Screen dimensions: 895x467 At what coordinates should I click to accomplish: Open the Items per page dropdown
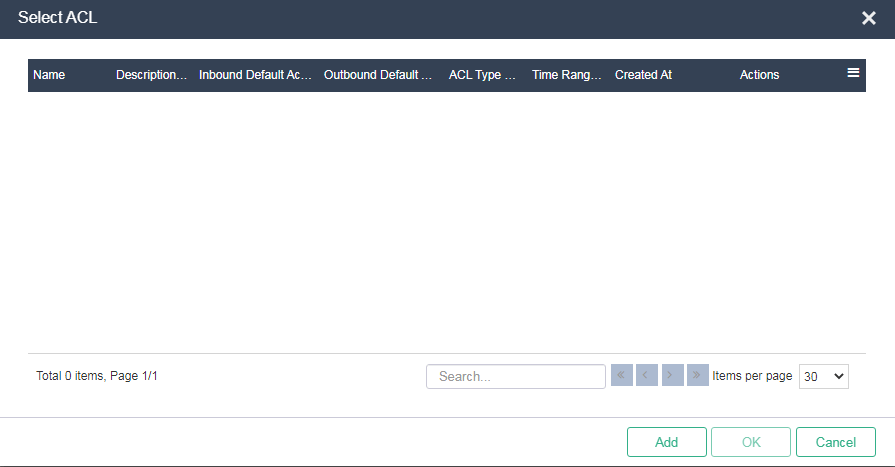pos(824,376)
